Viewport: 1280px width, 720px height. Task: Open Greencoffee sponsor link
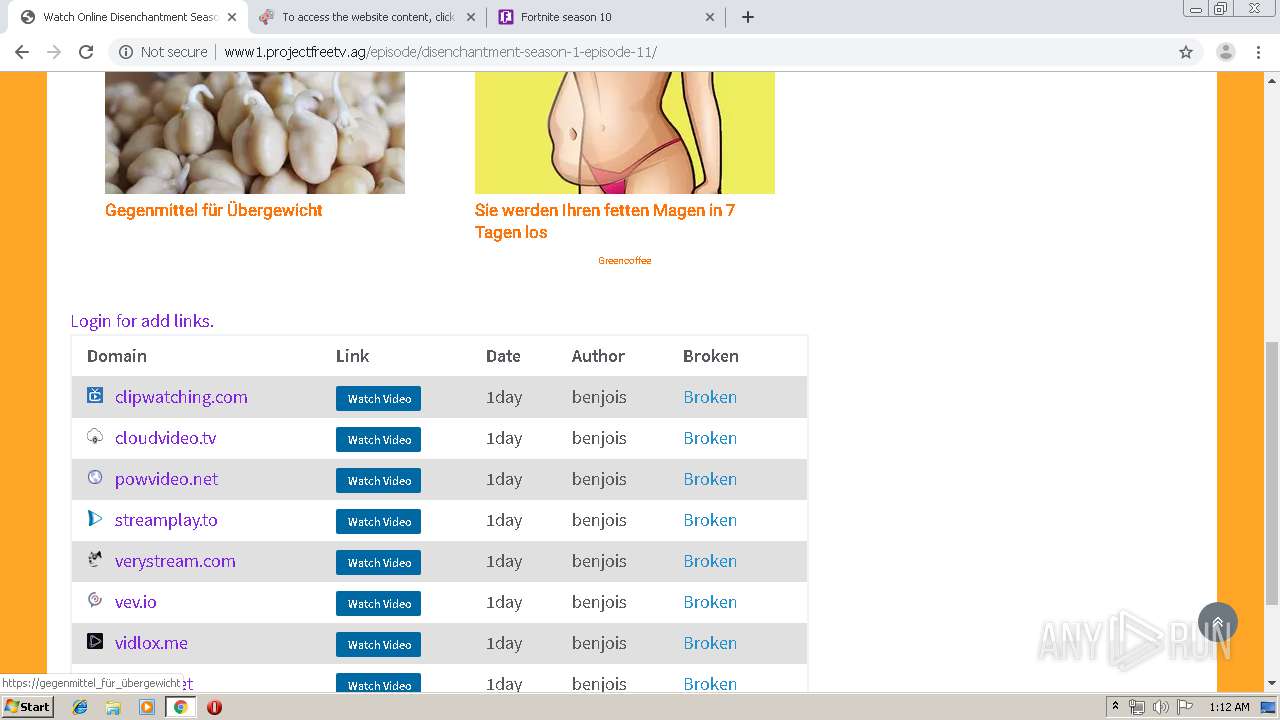coord(625,261)
